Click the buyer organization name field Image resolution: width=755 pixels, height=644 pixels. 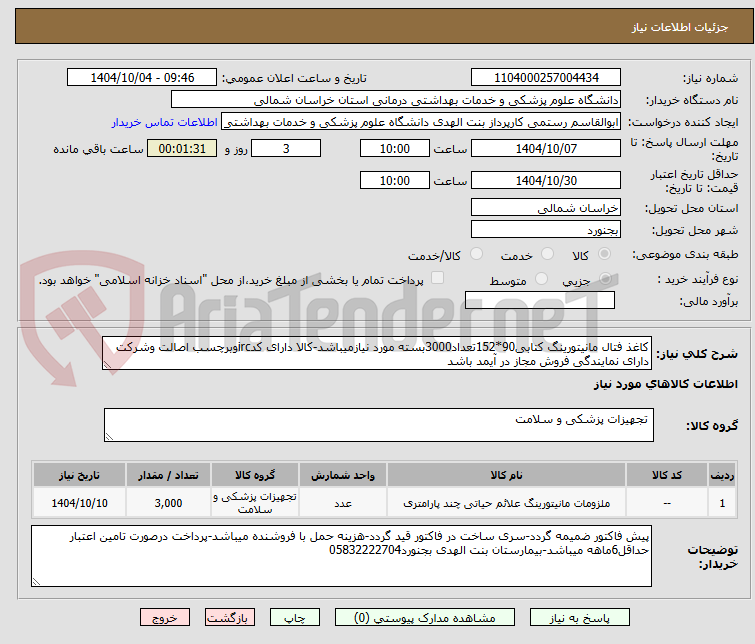[396, 100]
